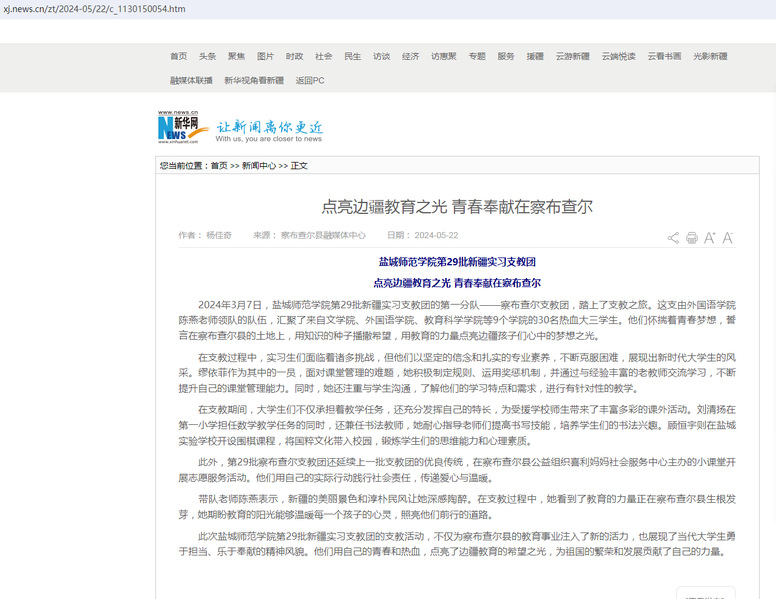776x599 pixels.
Task: Increase font size with the A+ icon
Action: pyautogui.click(x=709, y=238)
